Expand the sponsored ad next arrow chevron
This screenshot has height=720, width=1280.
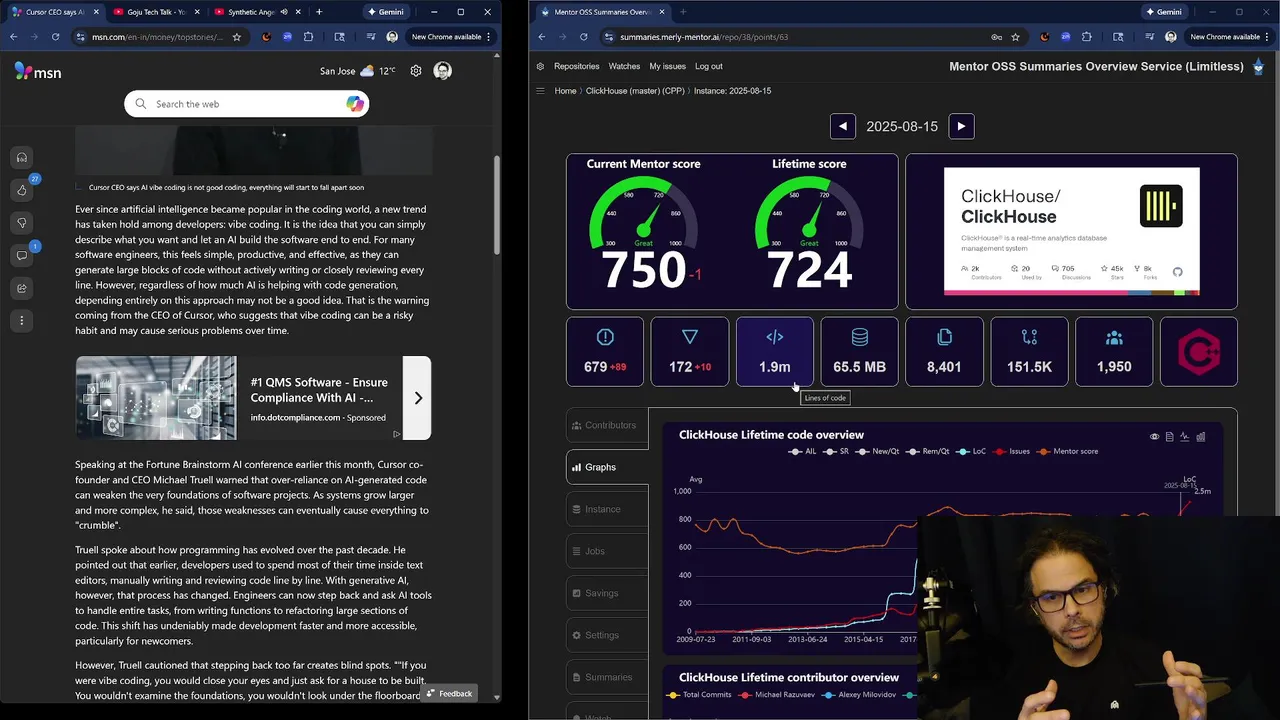tap(418, 398)
